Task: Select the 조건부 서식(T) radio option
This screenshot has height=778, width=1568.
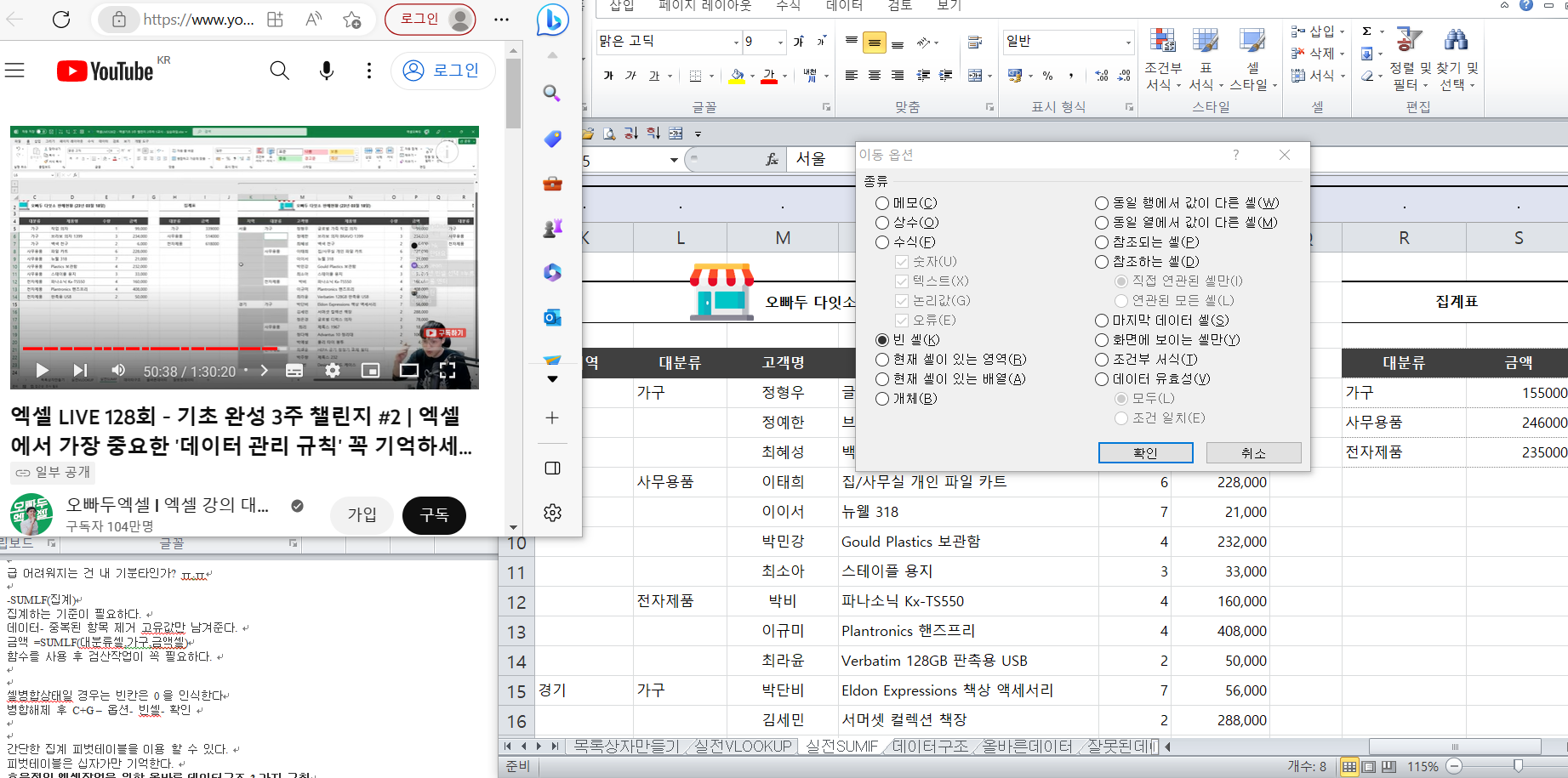Action: pyautogui.click(x=1102, y=360)
